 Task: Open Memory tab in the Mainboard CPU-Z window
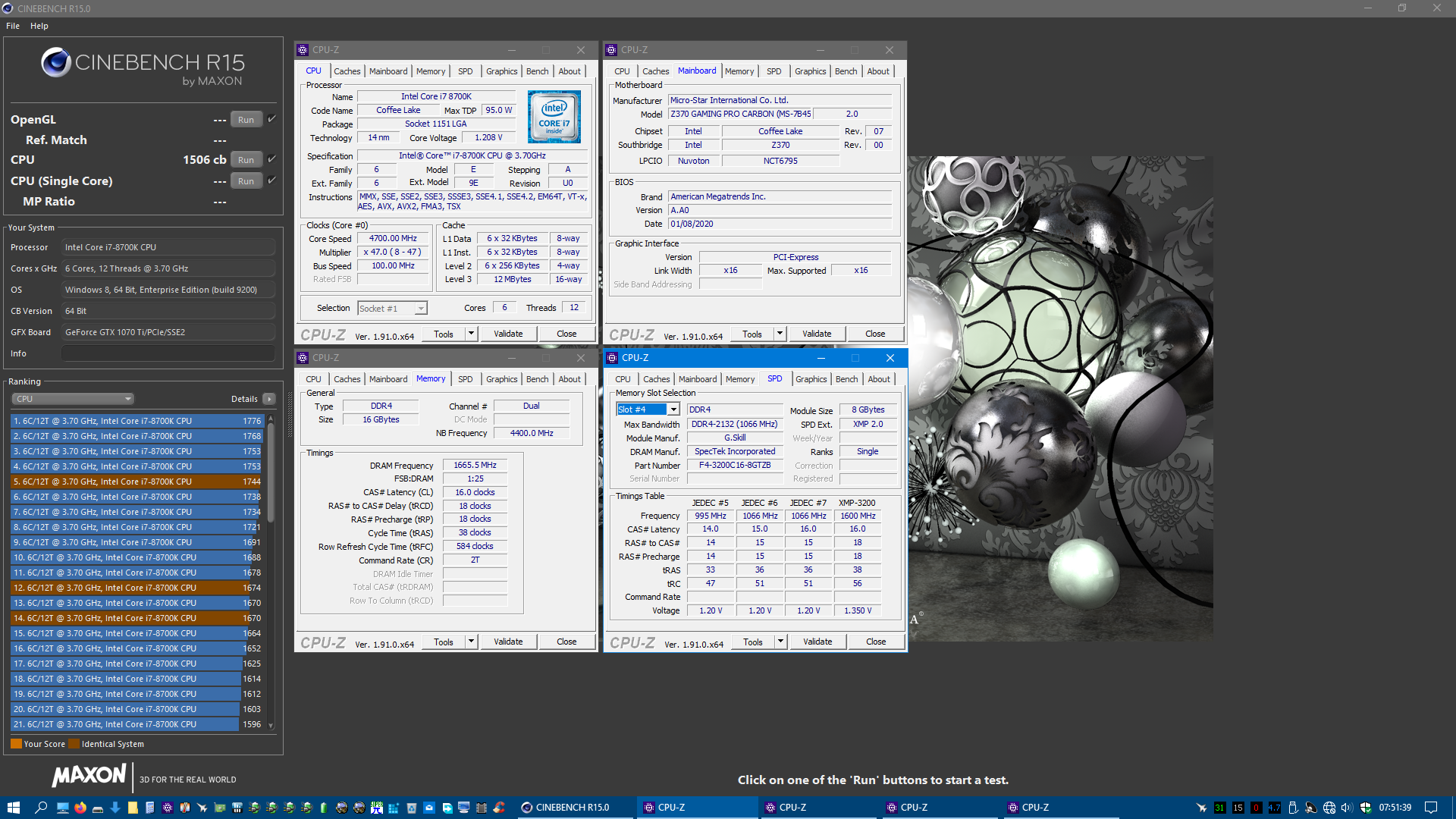[739, 71]
